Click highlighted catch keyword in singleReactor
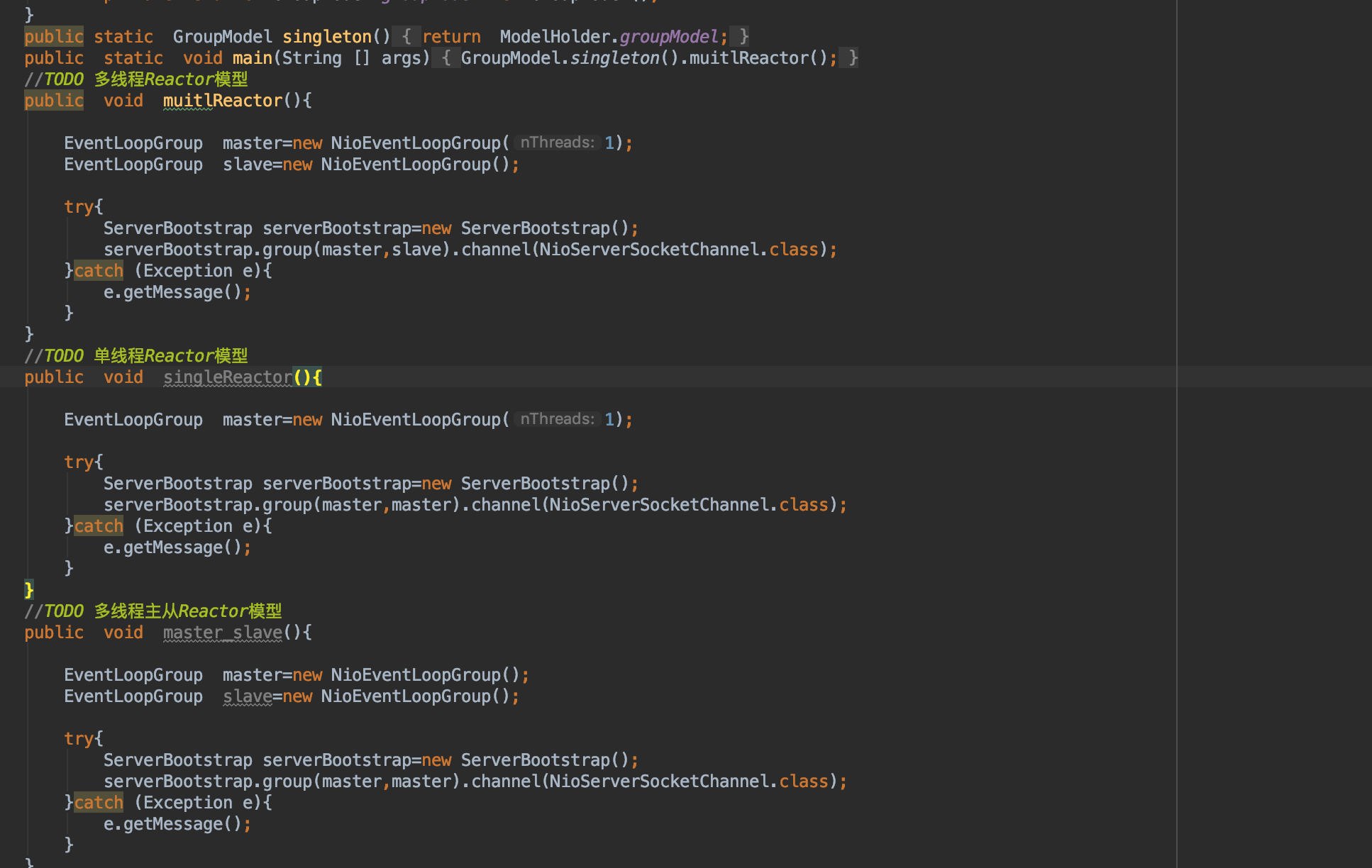 pos(99,526)
